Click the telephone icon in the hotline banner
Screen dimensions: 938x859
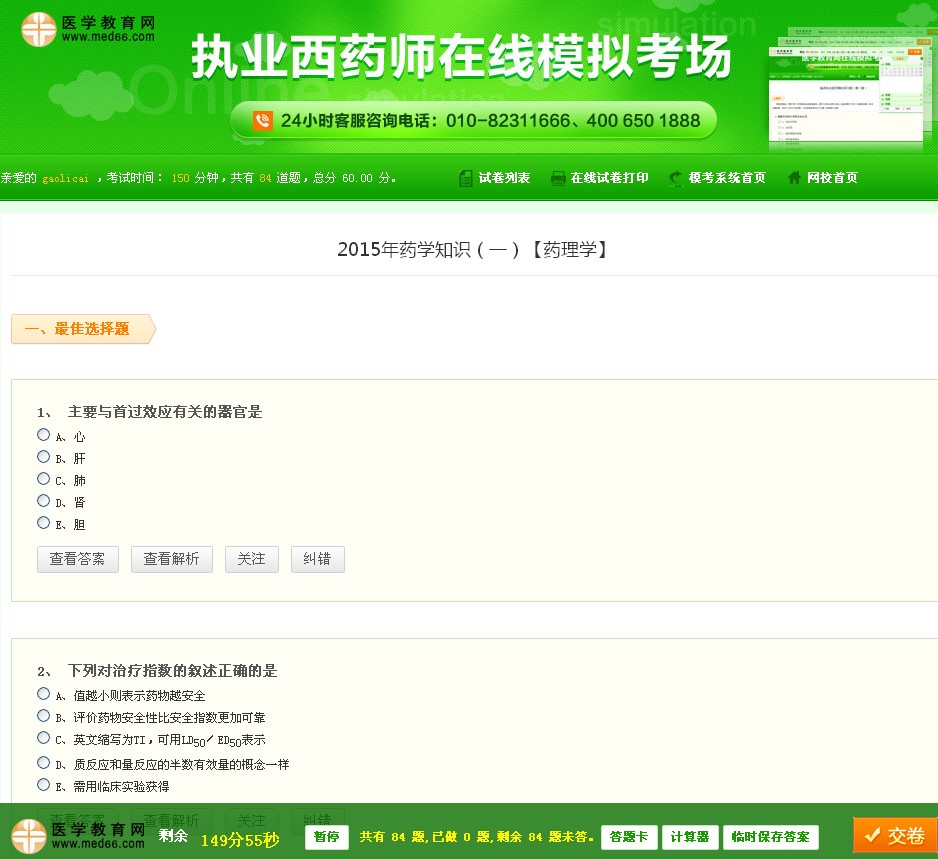261,119
